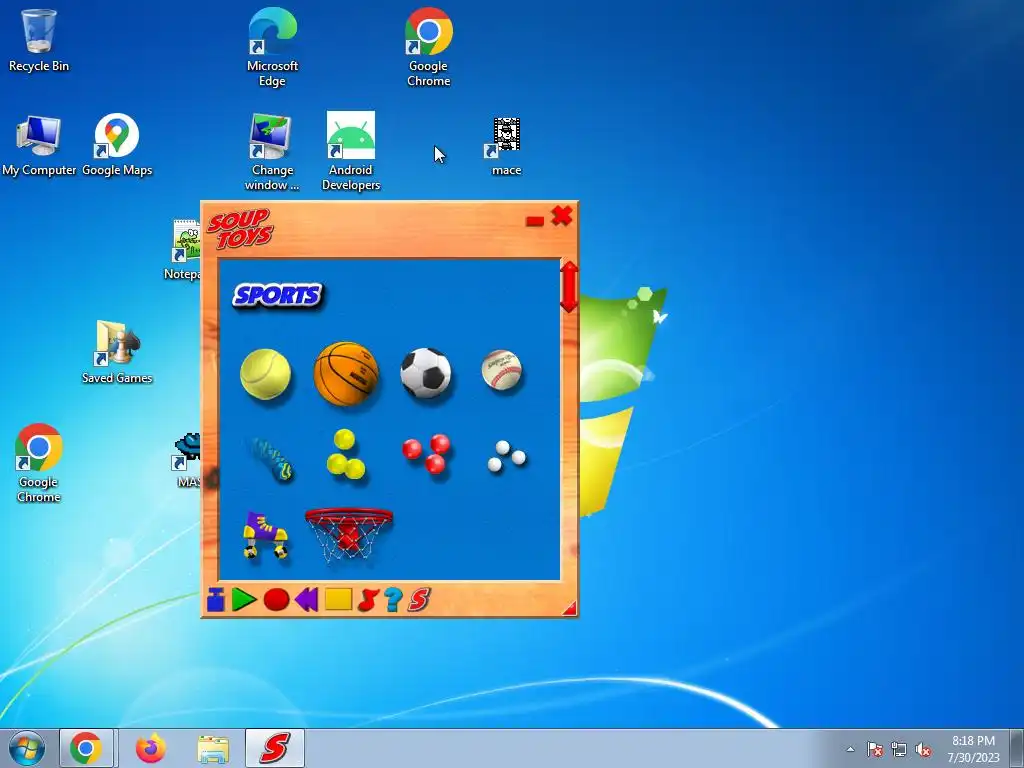Select the top Google Chrome desktop shortcut
This screenshot has height=768, width=1024.
[428, 47]
